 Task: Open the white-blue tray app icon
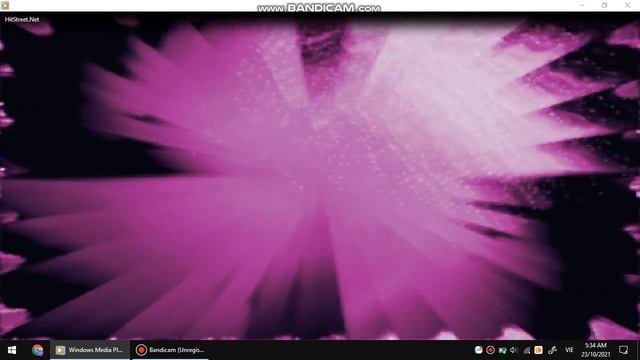point(478,350)
